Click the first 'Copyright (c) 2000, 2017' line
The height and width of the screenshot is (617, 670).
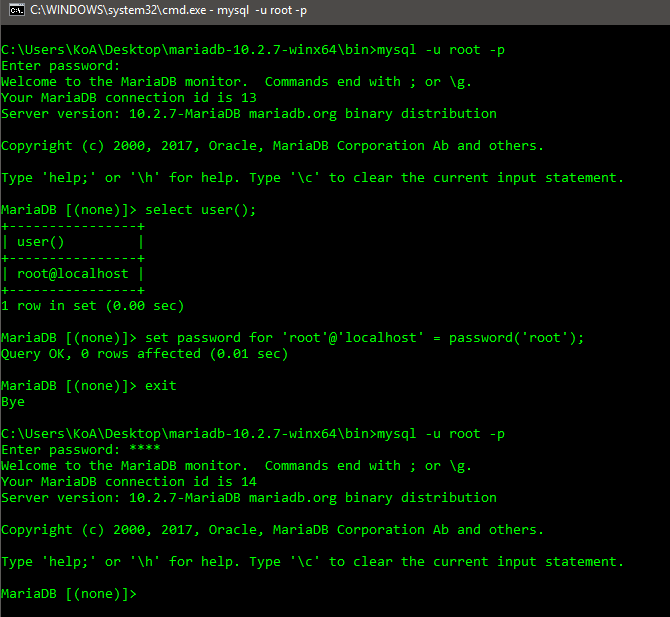pos(272,146)
